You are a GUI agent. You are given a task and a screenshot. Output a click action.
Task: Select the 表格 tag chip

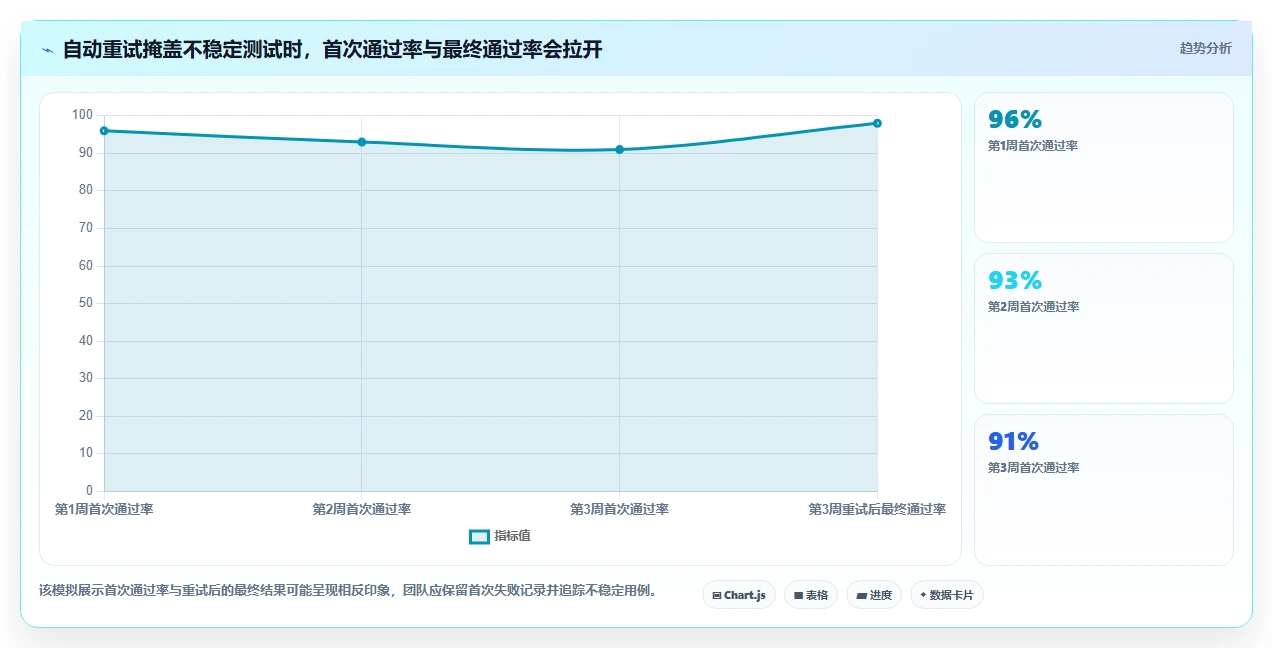pyautogui.click(x=811, y=595)
